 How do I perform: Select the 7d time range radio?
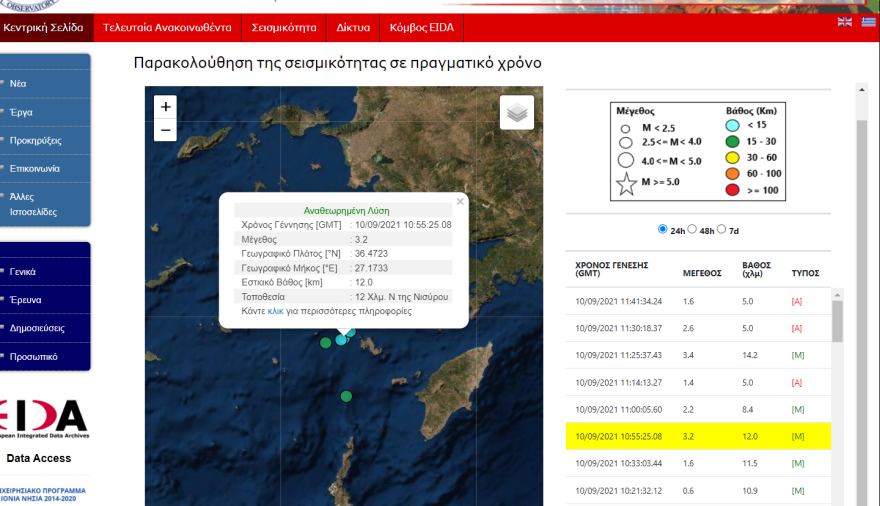pos(722,229)
